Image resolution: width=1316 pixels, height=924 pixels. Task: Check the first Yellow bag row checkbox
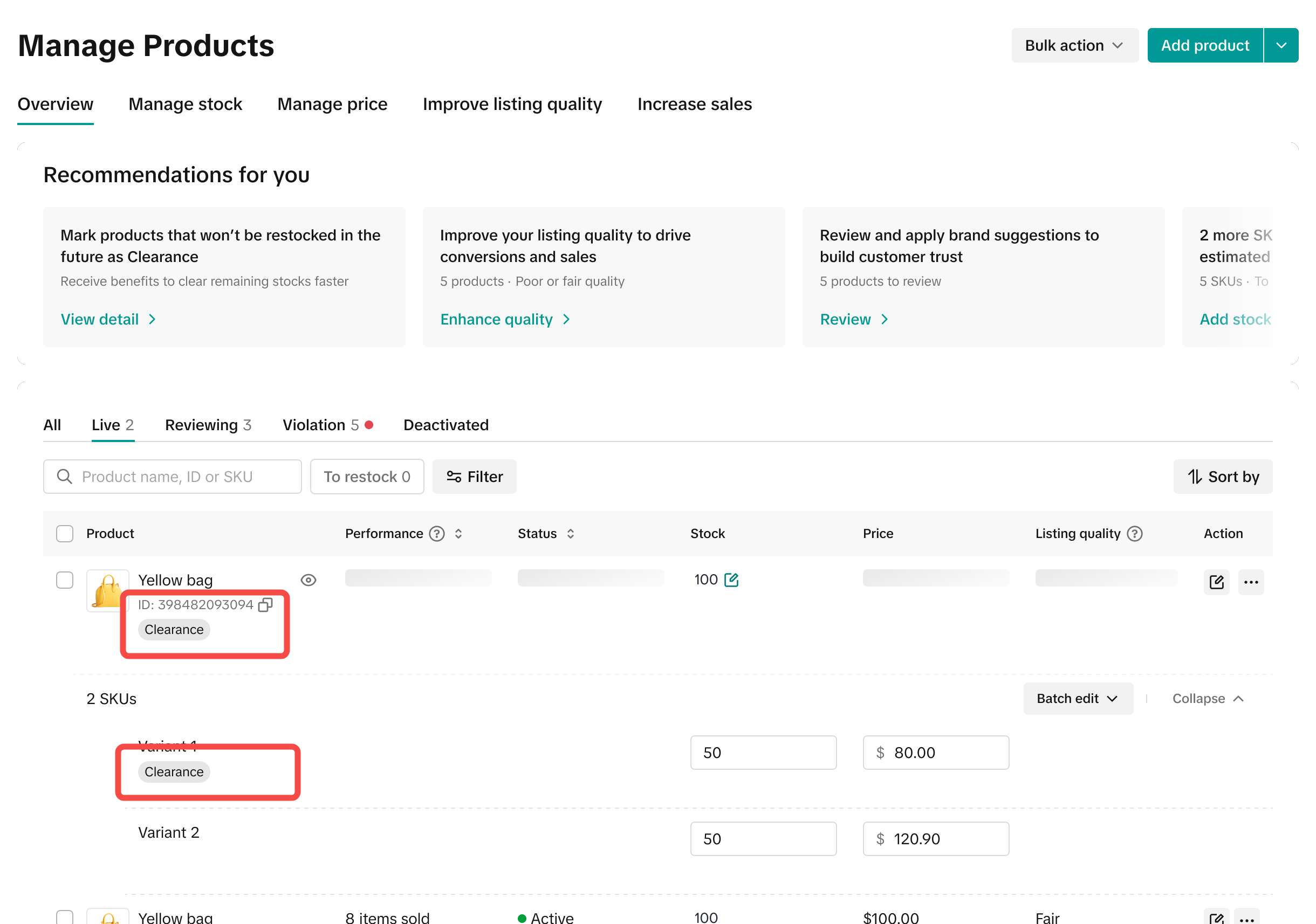[x=65, y=580]
